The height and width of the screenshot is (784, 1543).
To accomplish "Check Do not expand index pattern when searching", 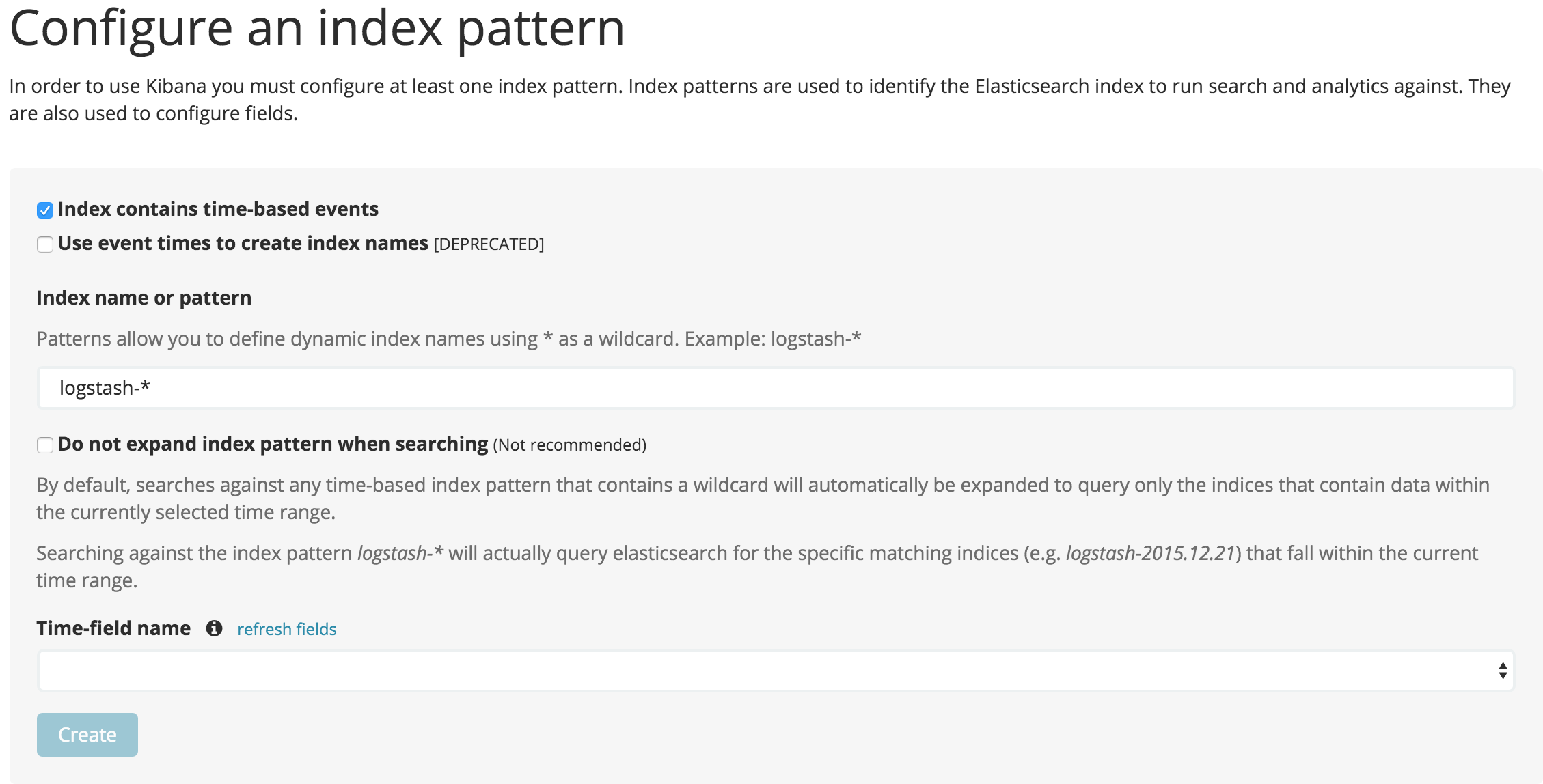I will (45, 445).
